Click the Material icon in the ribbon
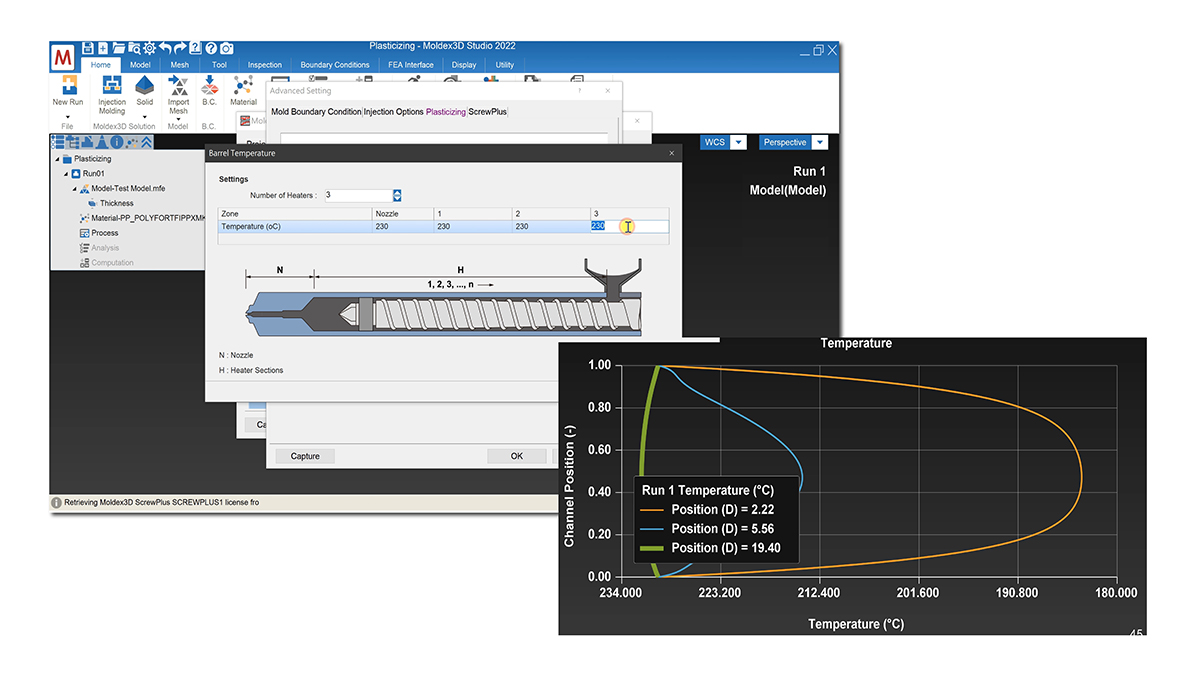This screenshot has width=1200, height=675. tap(243, 85)
